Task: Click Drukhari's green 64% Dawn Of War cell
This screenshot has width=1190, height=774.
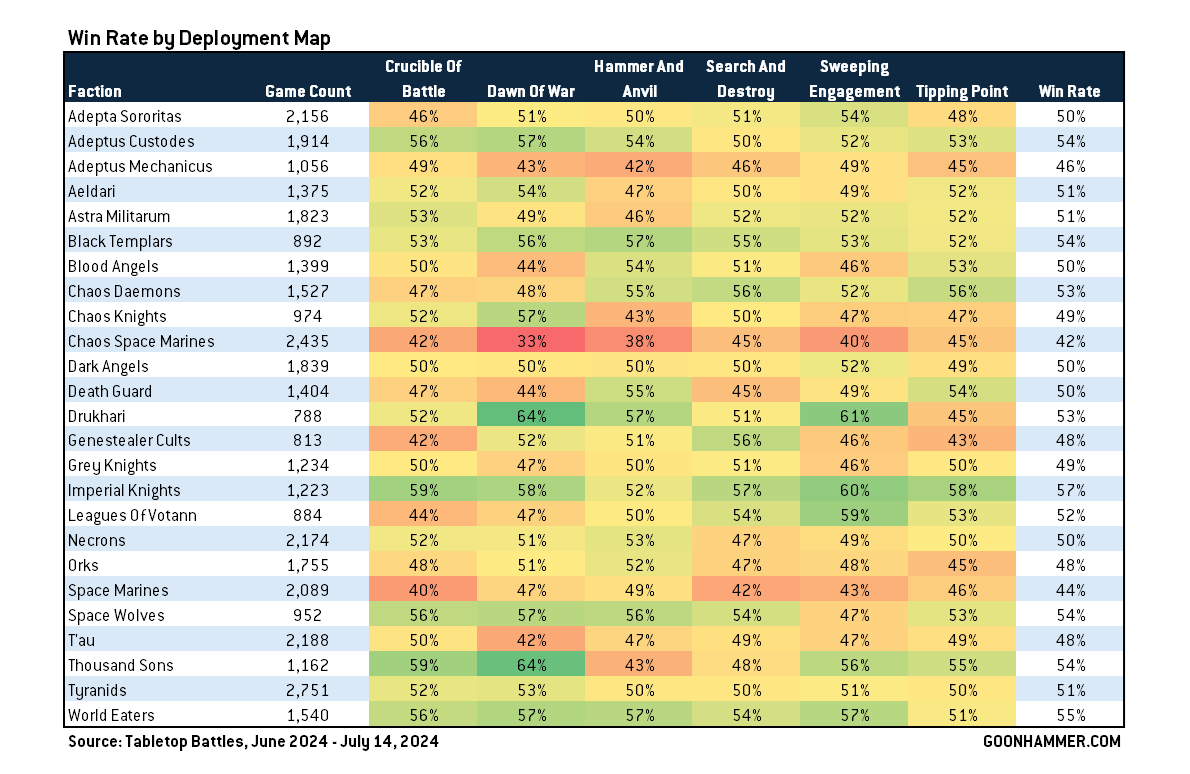Action: click(530, 416)
